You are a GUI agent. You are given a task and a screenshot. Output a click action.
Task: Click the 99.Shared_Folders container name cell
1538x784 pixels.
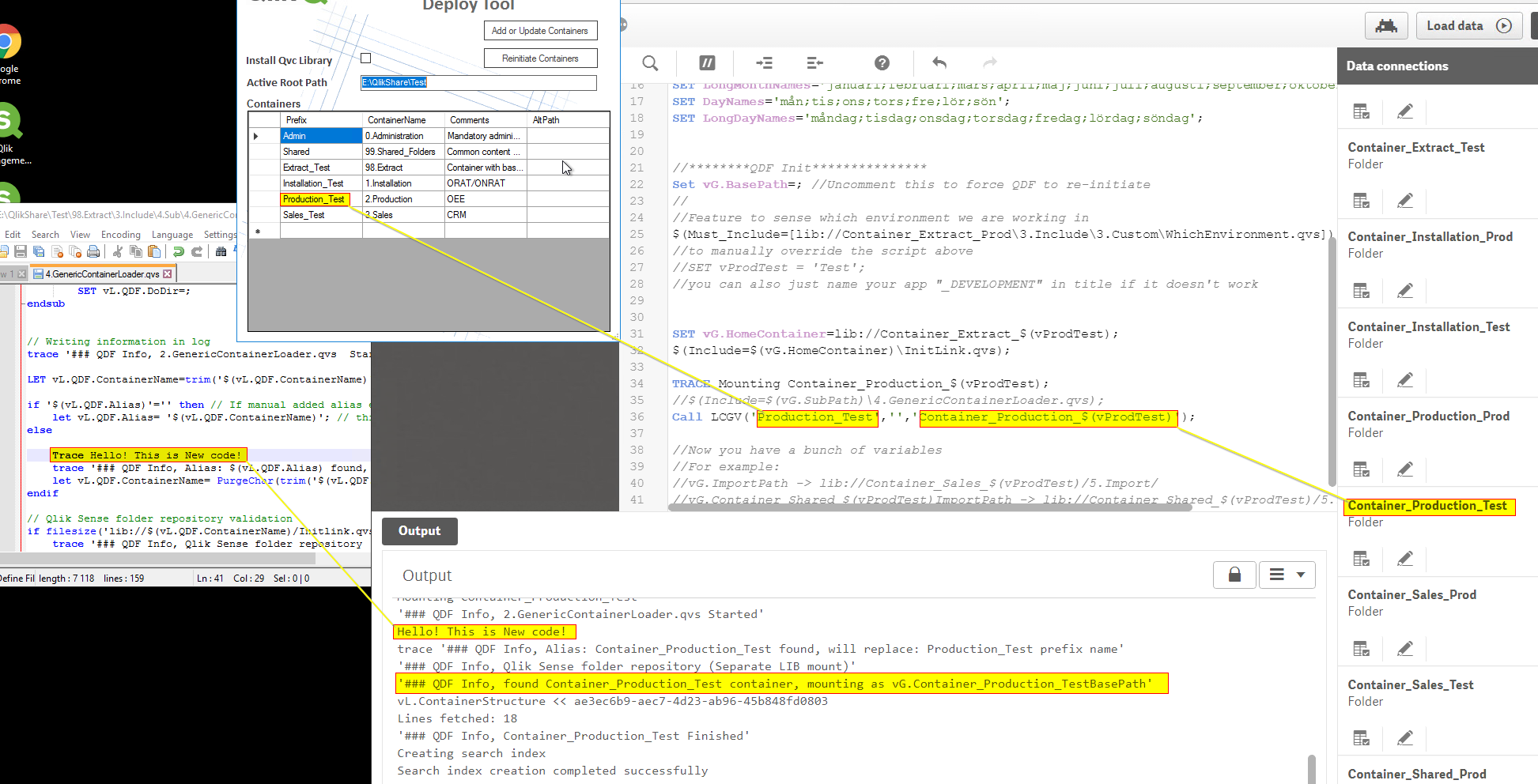click(x=403, y=152)
